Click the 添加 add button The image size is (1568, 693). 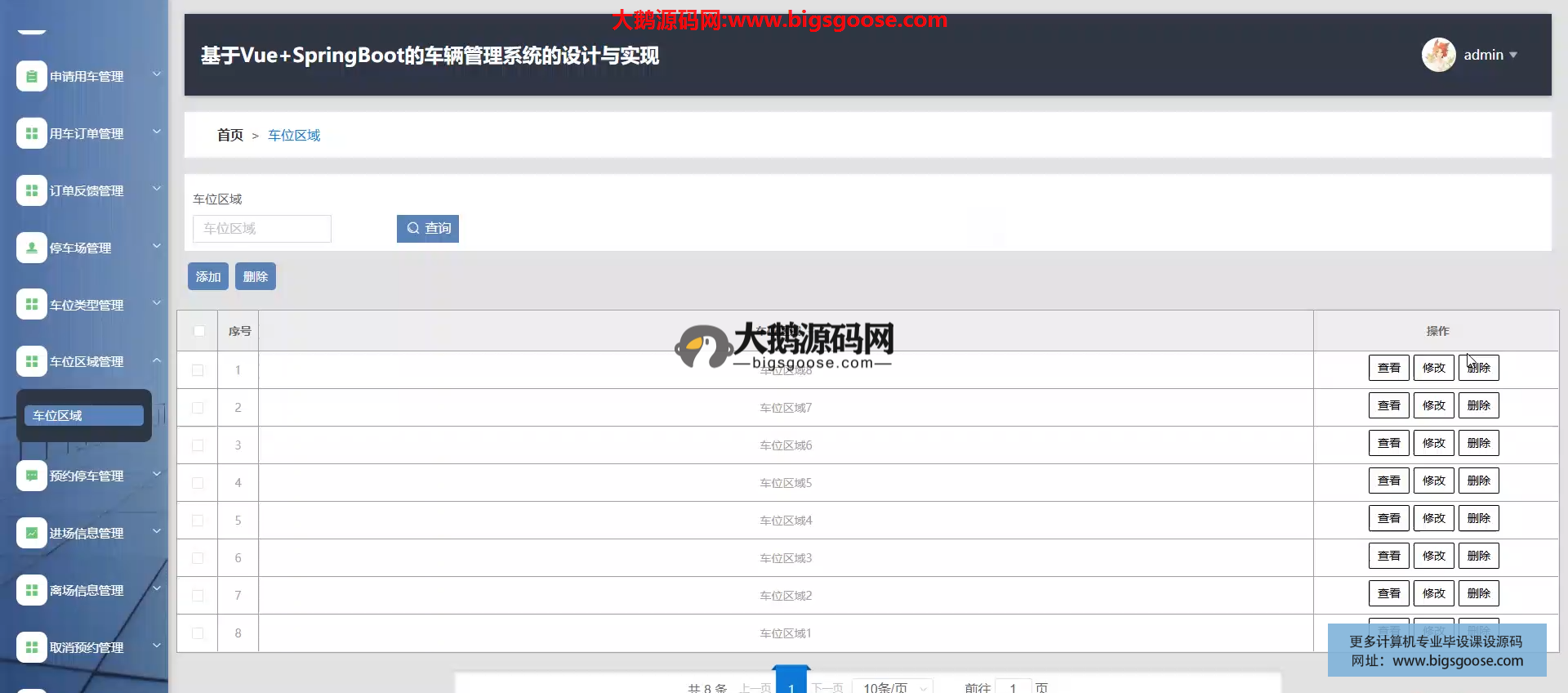click(208, 277)
